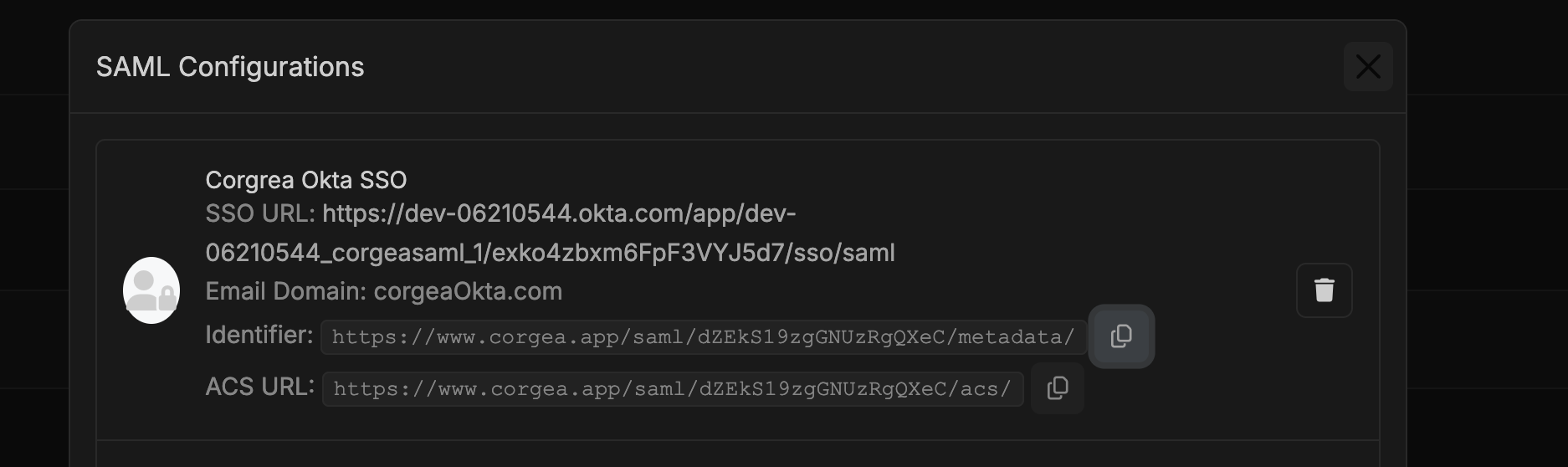
Task: Select the Corgrea Okta SSO name
Action: point(306,180)
